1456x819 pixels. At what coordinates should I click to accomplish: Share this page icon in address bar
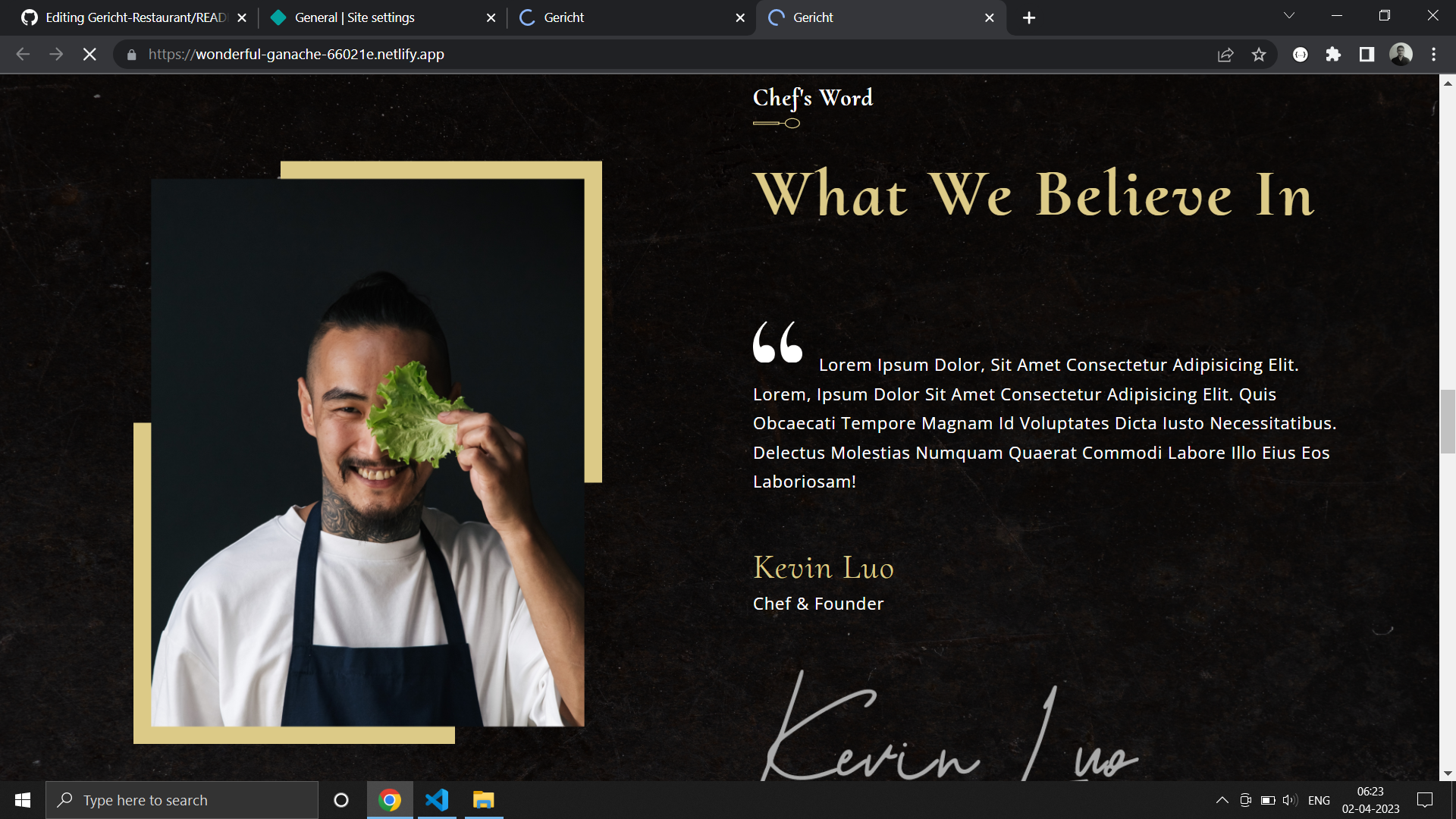click(1225, 55)
